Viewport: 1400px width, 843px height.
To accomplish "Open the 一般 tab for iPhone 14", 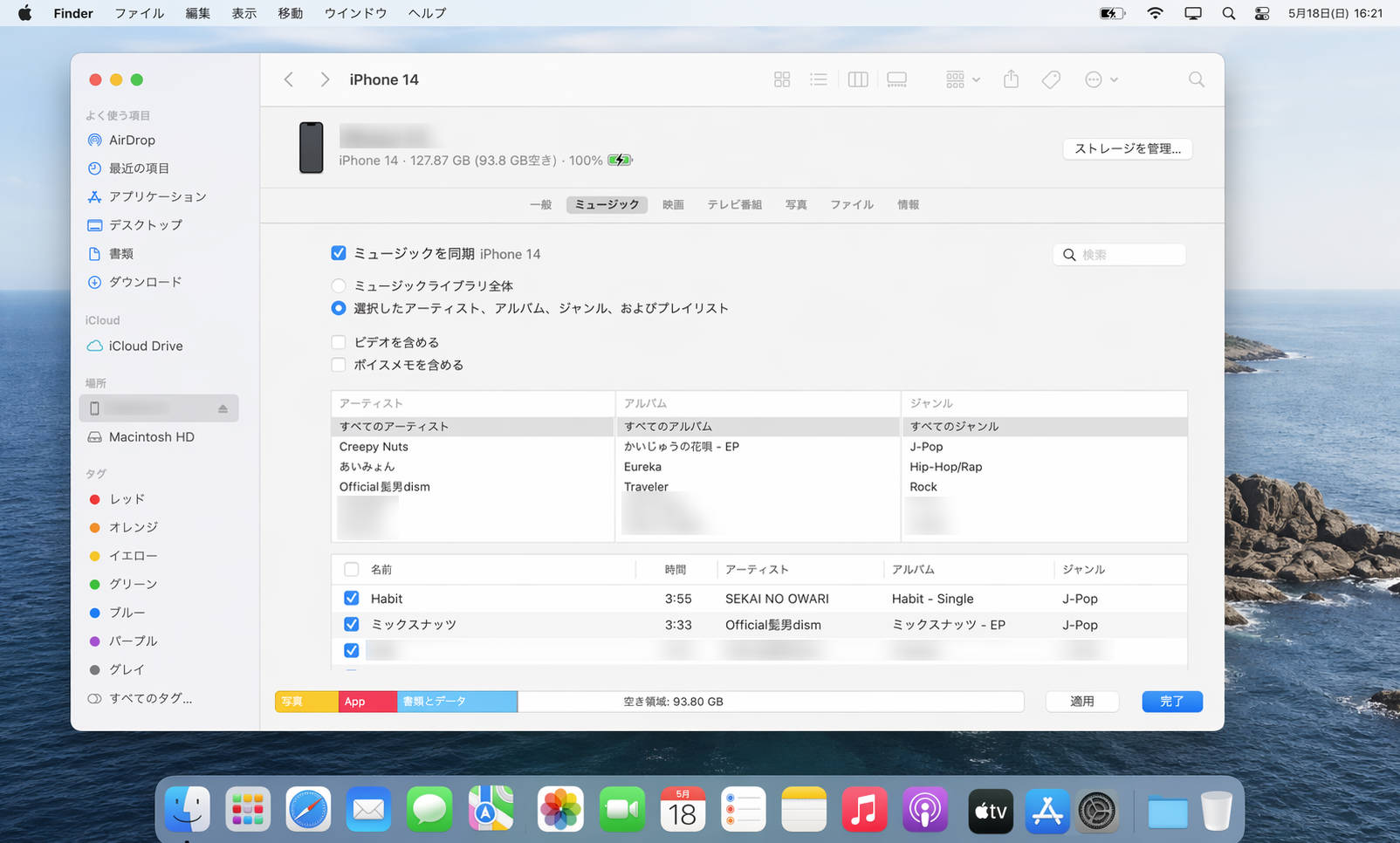I will (x=540, y=204).
